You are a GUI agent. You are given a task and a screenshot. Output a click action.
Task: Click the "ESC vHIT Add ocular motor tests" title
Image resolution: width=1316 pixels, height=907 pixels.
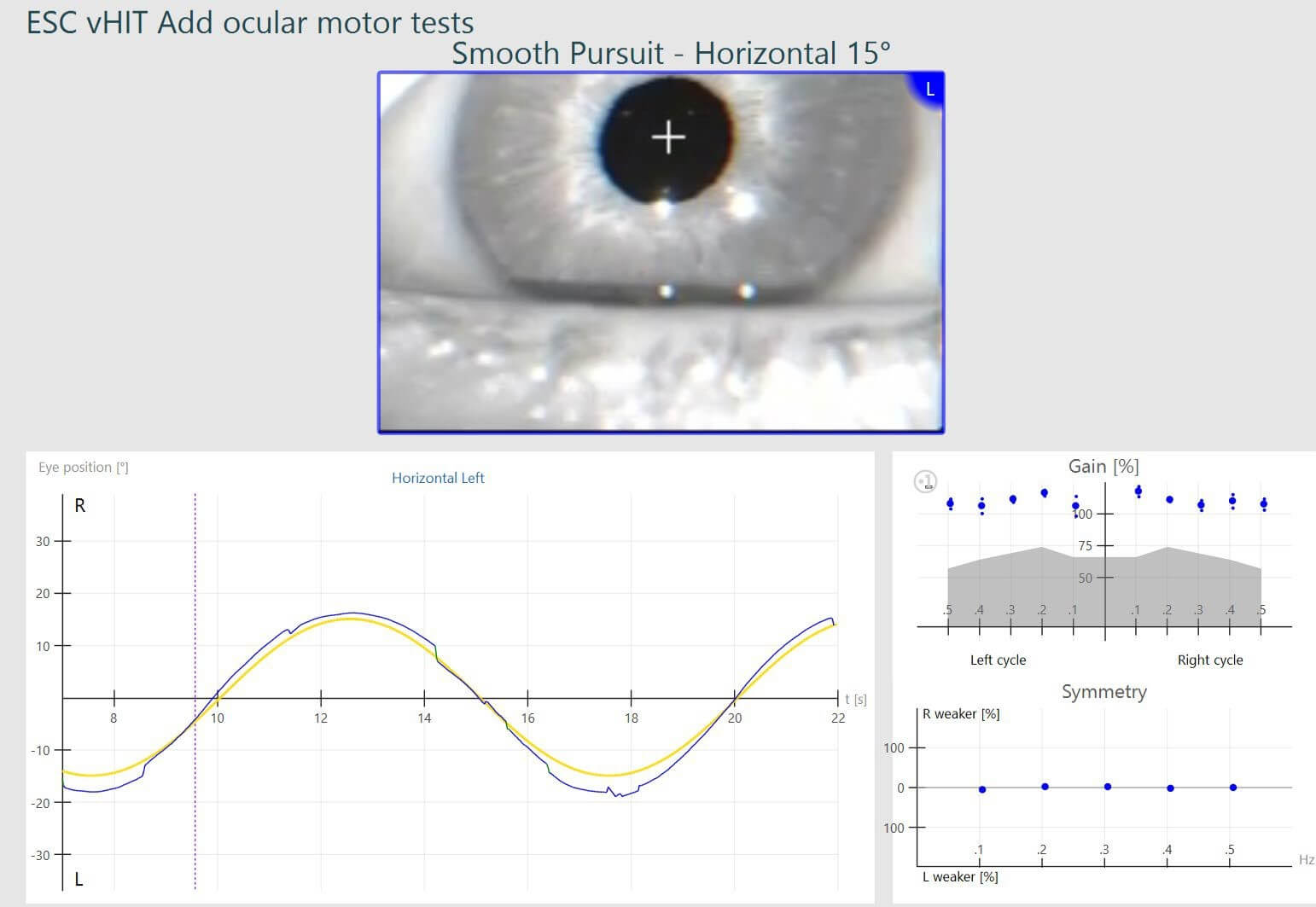click(249, 22)
